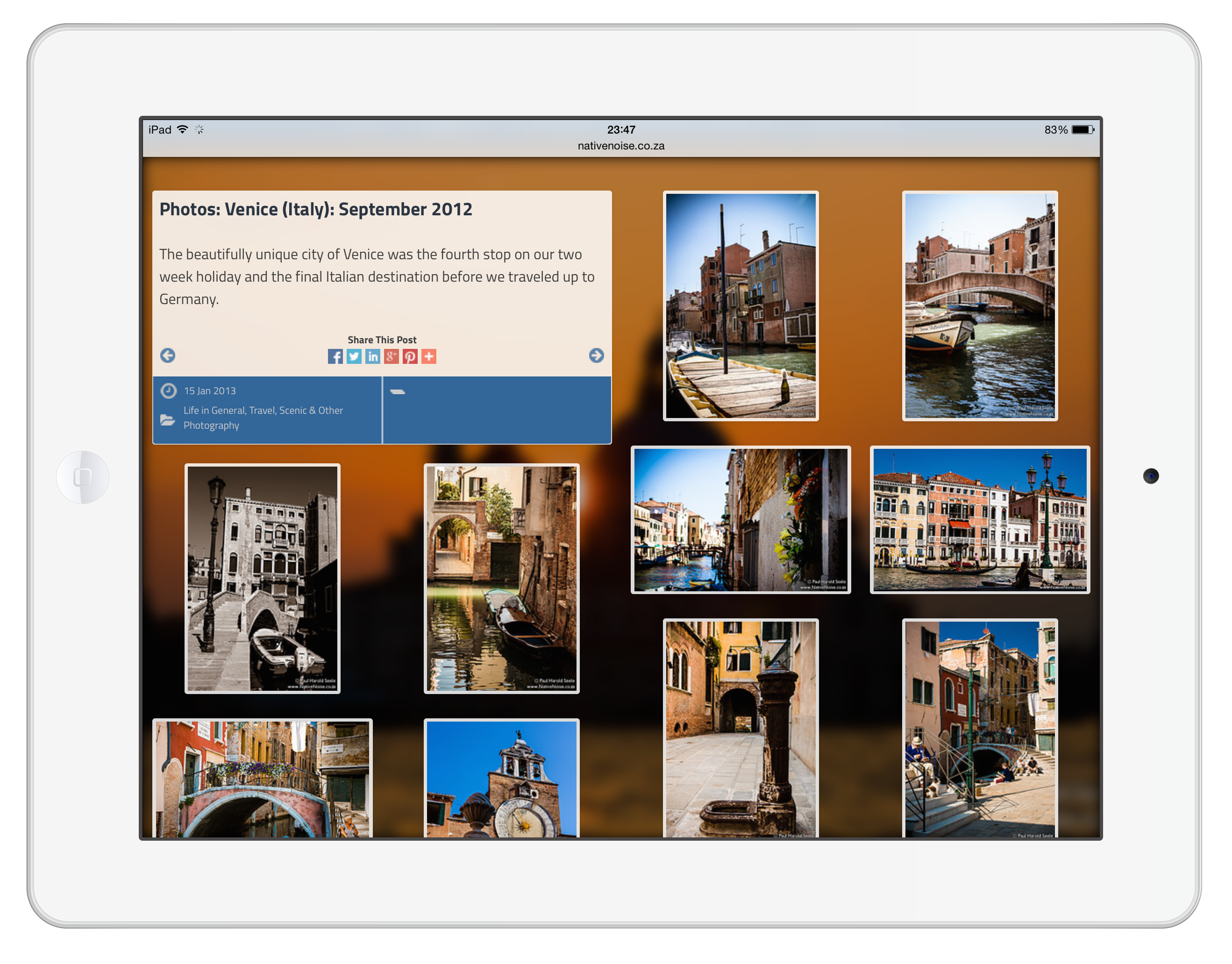Tap the 23:47 clock in status bar
Screen dimensions: 1232x964
pyautogui.click(x=621, y=129)
